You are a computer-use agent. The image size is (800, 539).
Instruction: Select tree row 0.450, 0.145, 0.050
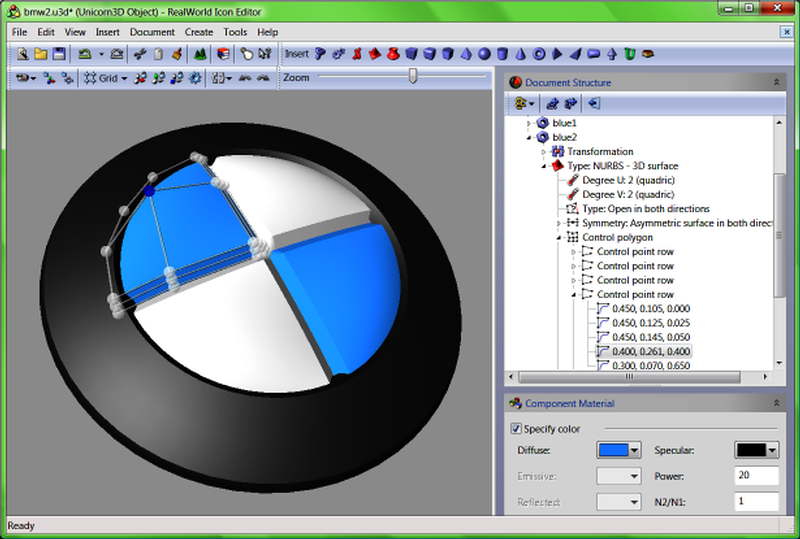coord(651,337)
